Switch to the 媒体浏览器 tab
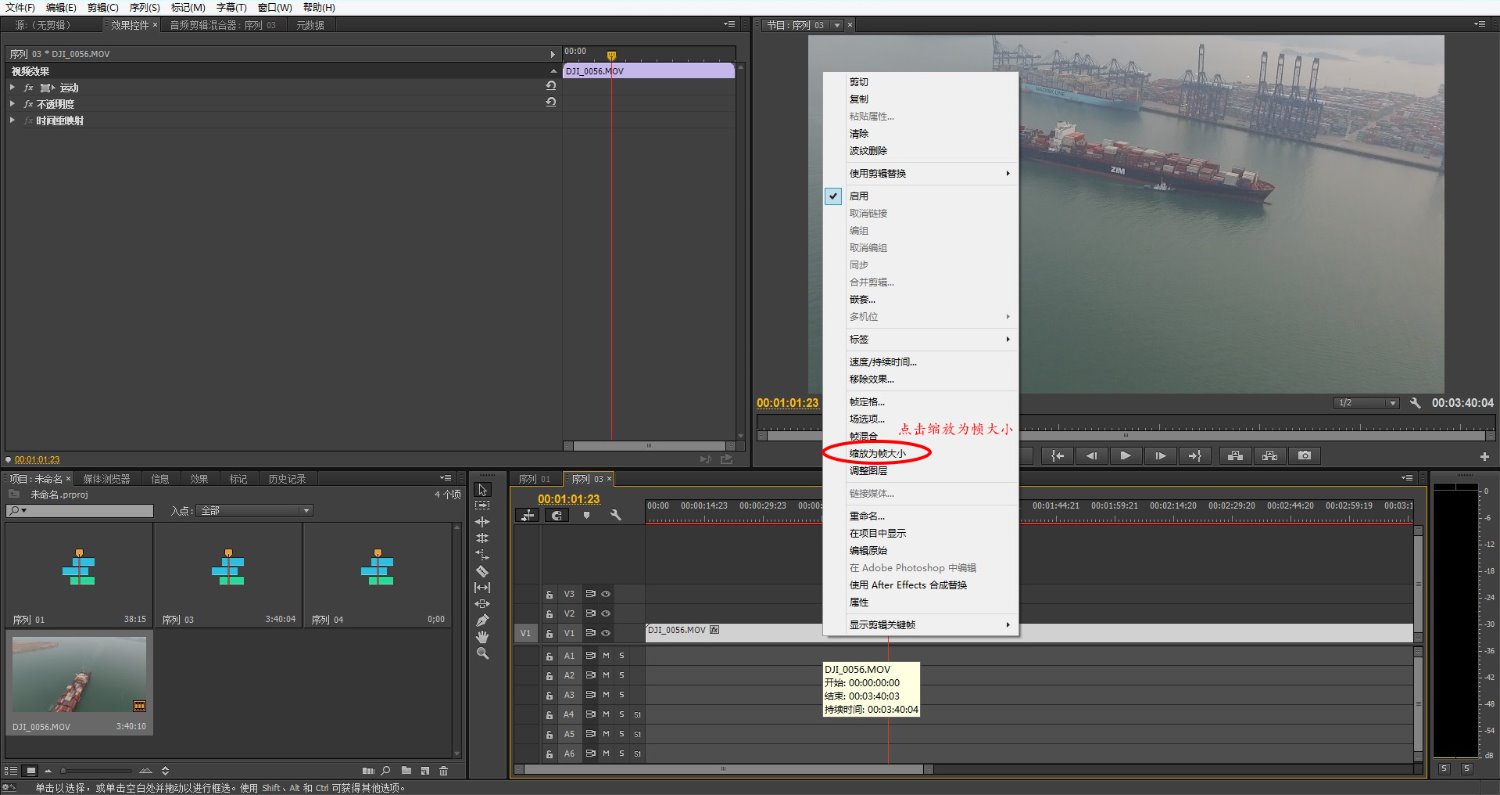 (x=107, y=479)
